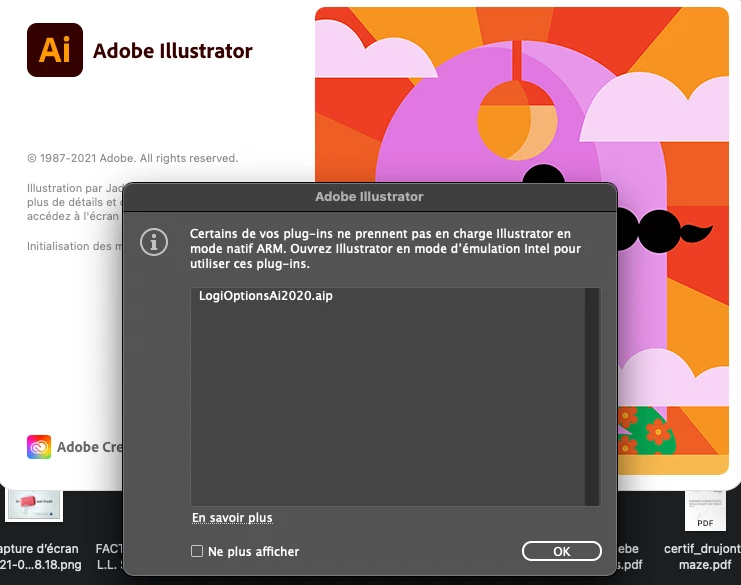Click the Adobe Illustrator Ai logo icon
Viewport: 741px width, 585px height.
[55, 50]
